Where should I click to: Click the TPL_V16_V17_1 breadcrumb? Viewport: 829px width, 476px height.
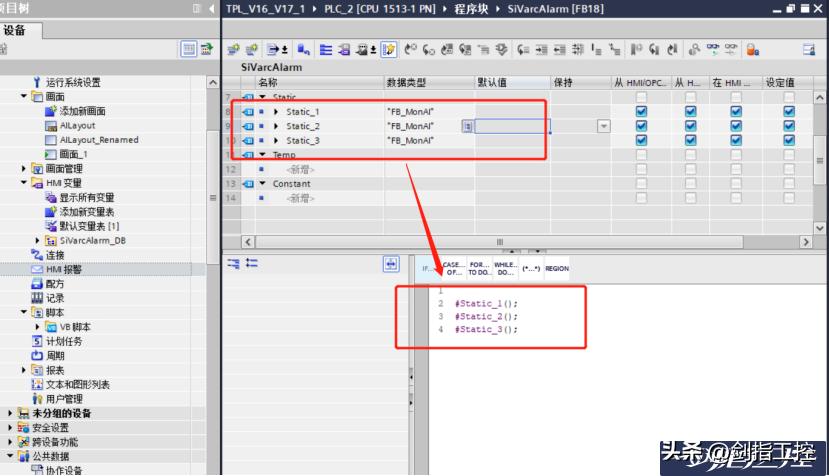click(x=265, y=8)
